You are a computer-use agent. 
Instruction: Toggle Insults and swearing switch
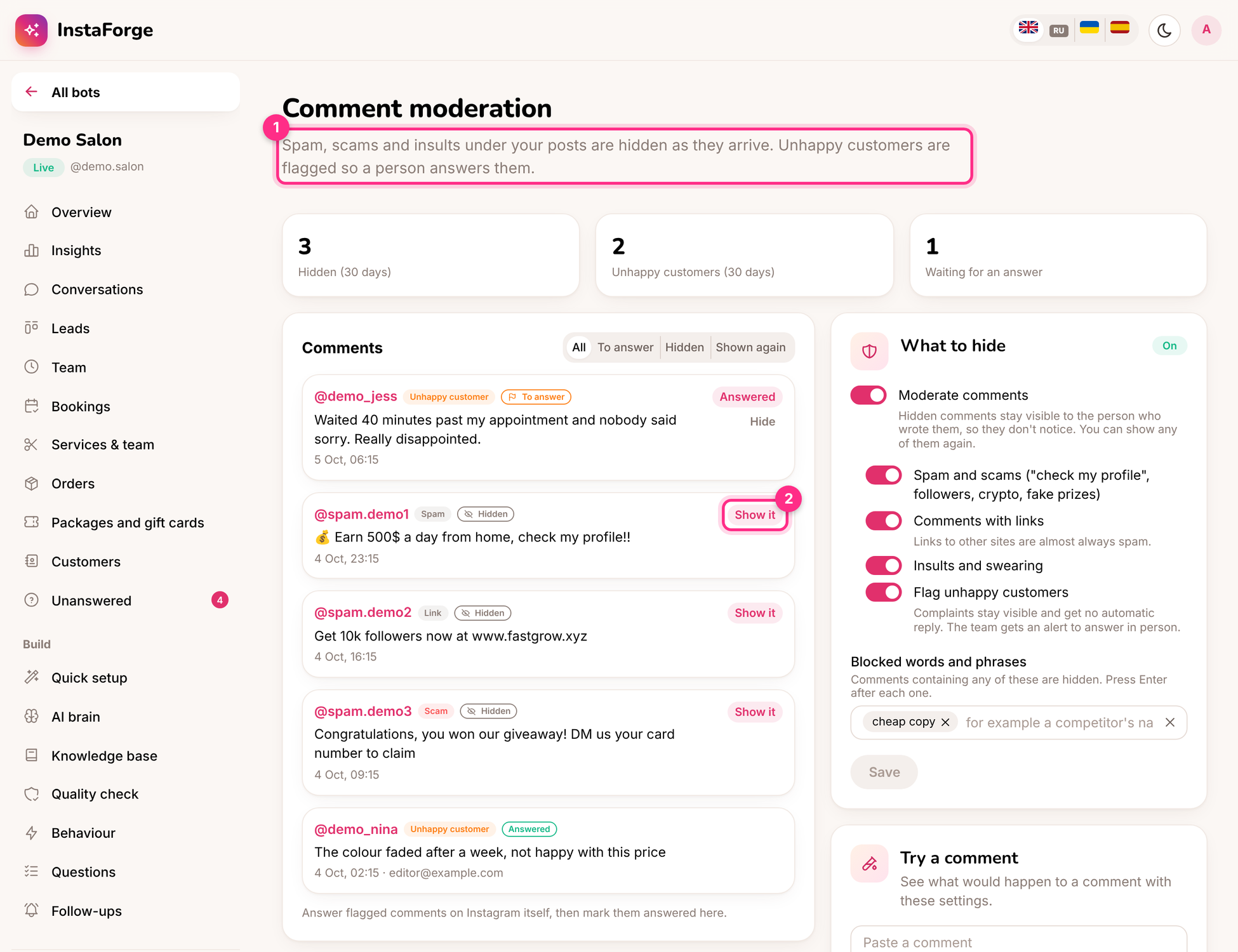point(884,565)
